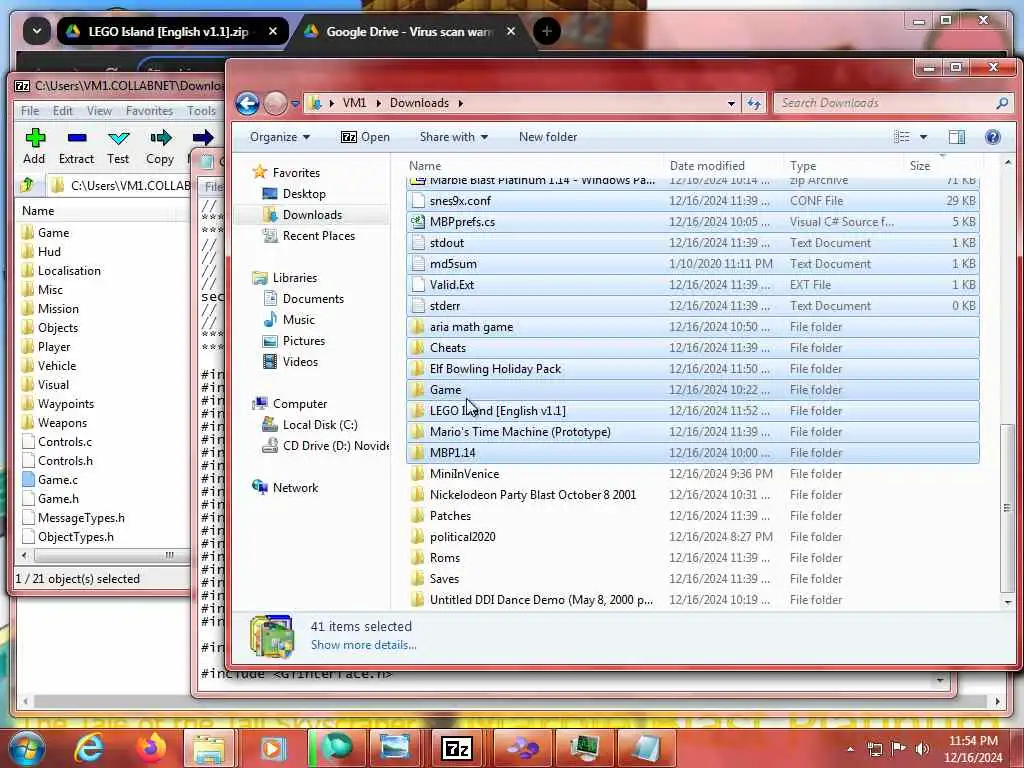Image resolution: width=1024 pixels, height=768 pixels.
Task: Toggle the preview pane in Explorer
Action: point(957,136)
